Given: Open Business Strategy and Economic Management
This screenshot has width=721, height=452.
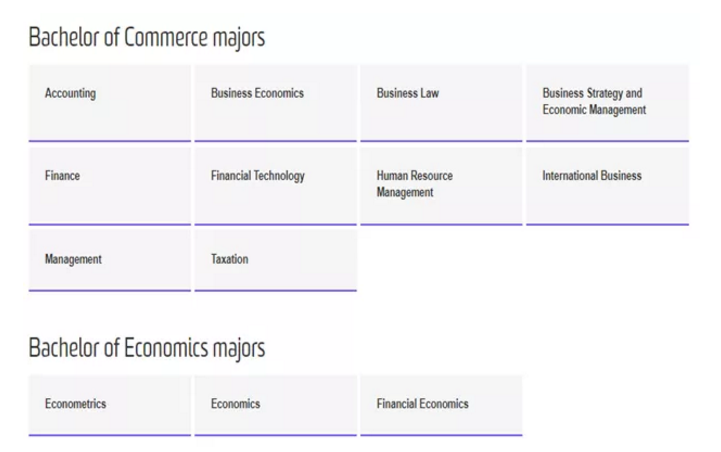Looking at the screenshot, I should 607,102.
